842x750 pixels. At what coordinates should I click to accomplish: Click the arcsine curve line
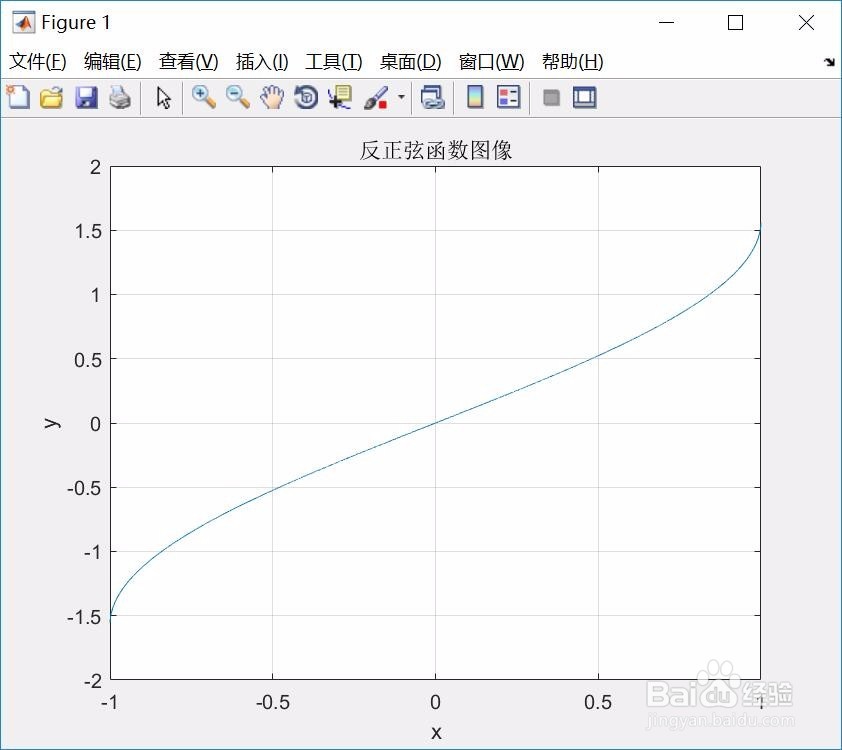point(435,423)
